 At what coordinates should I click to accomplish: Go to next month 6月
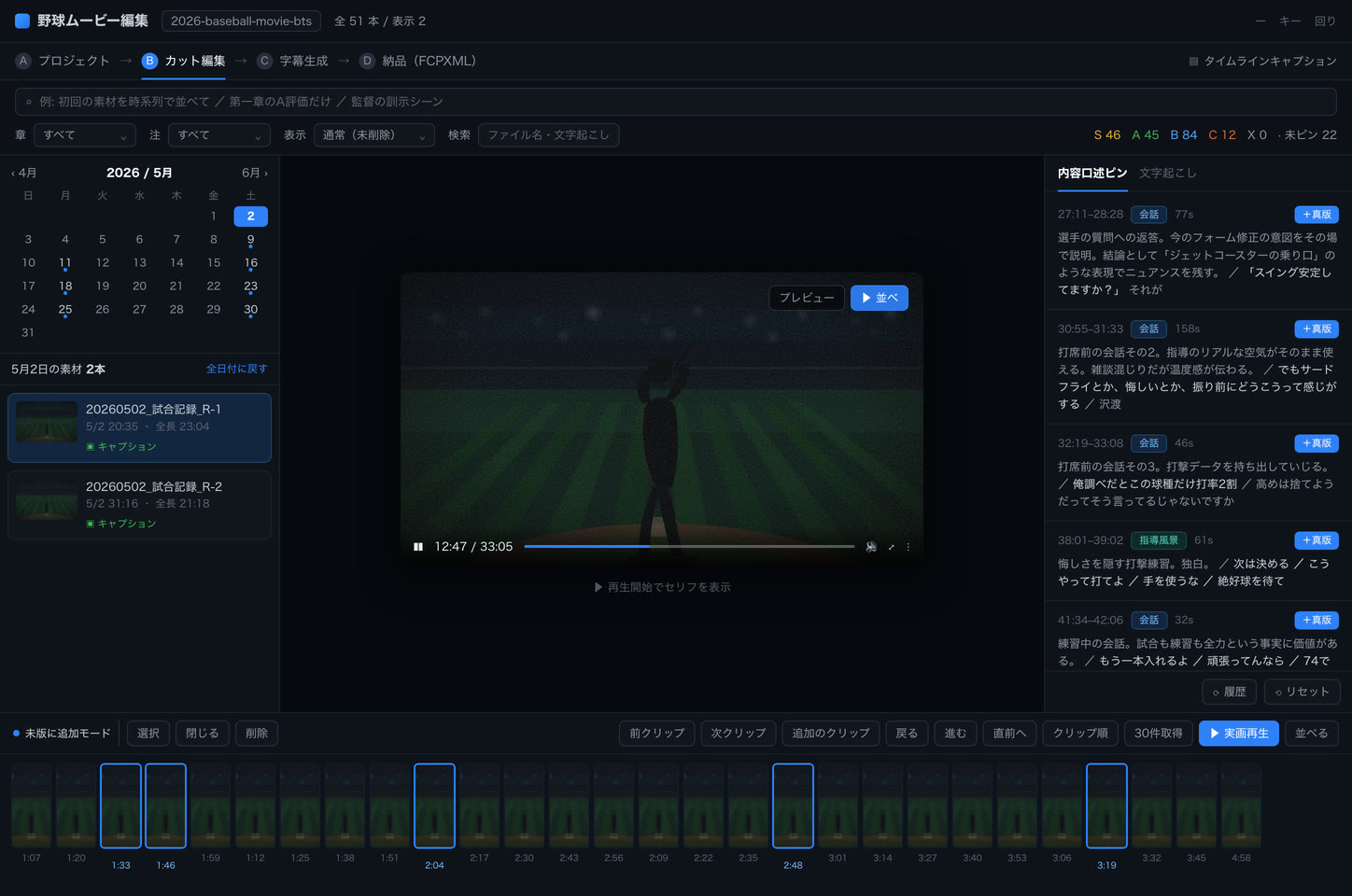point(255,173)
